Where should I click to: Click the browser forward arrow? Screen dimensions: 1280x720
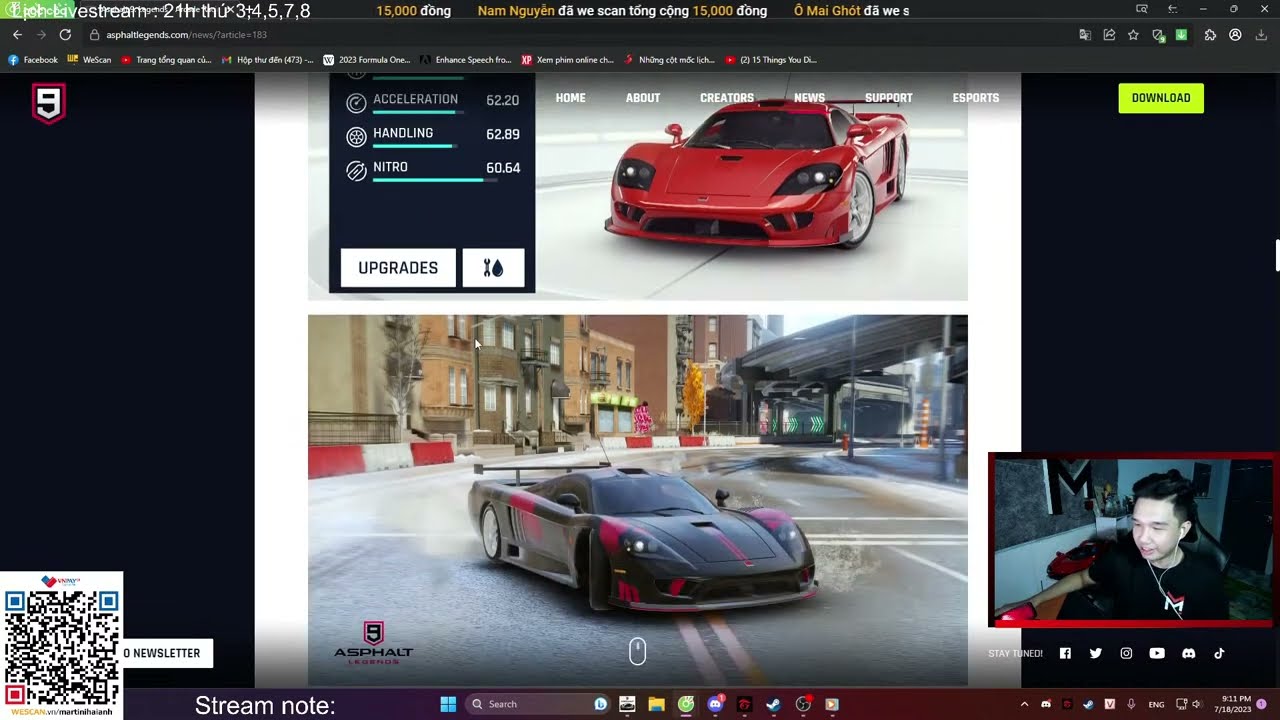(x=41, y=35)
